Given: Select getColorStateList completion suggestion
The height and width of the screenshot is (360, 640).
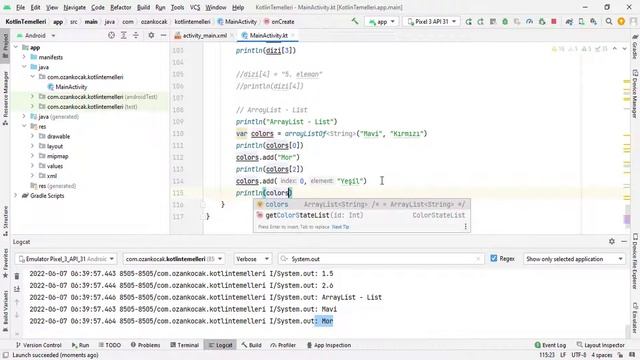Looking at the screenshot, I should [362, 215].
